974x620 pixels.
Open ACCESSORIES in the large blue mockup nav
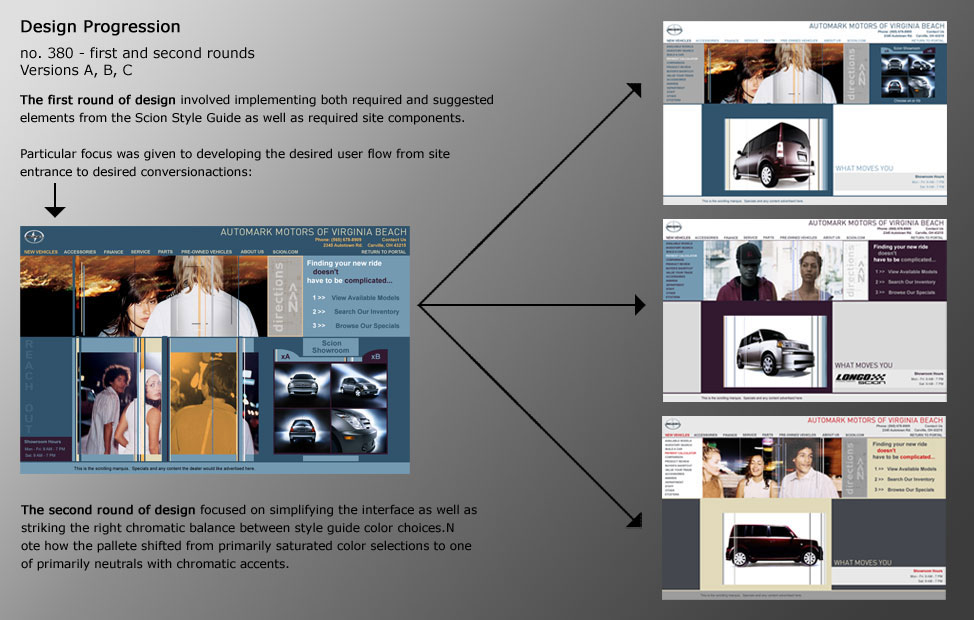coord(80,252)
